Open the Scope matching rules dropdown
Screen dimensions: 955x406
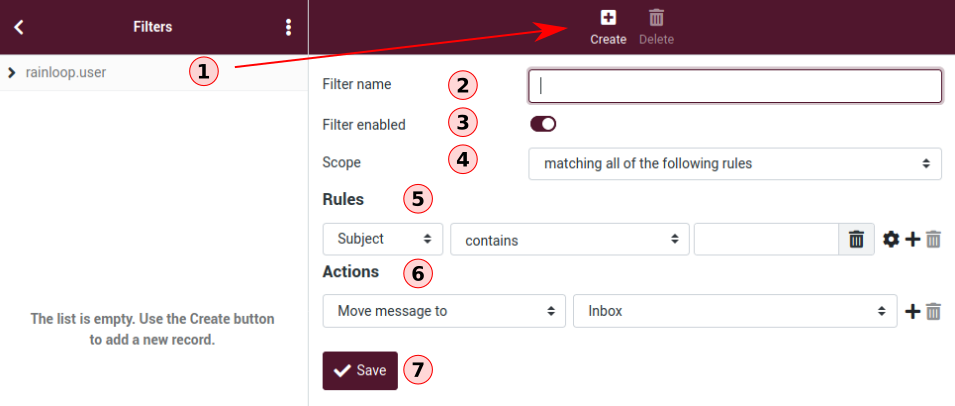point(735,163)
